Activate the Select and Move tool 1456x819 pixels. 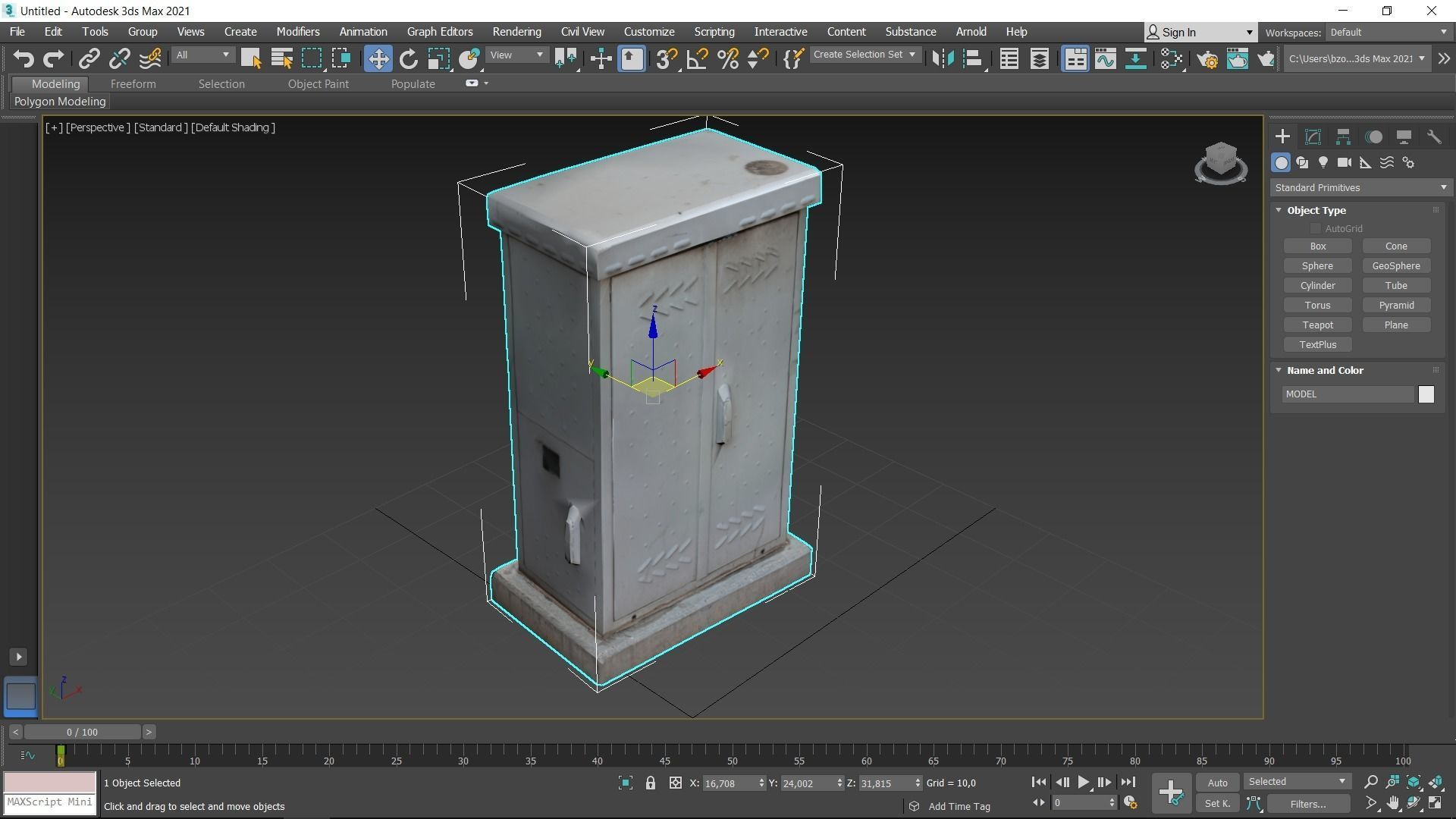pyautogui.click(x=378, y=58)
